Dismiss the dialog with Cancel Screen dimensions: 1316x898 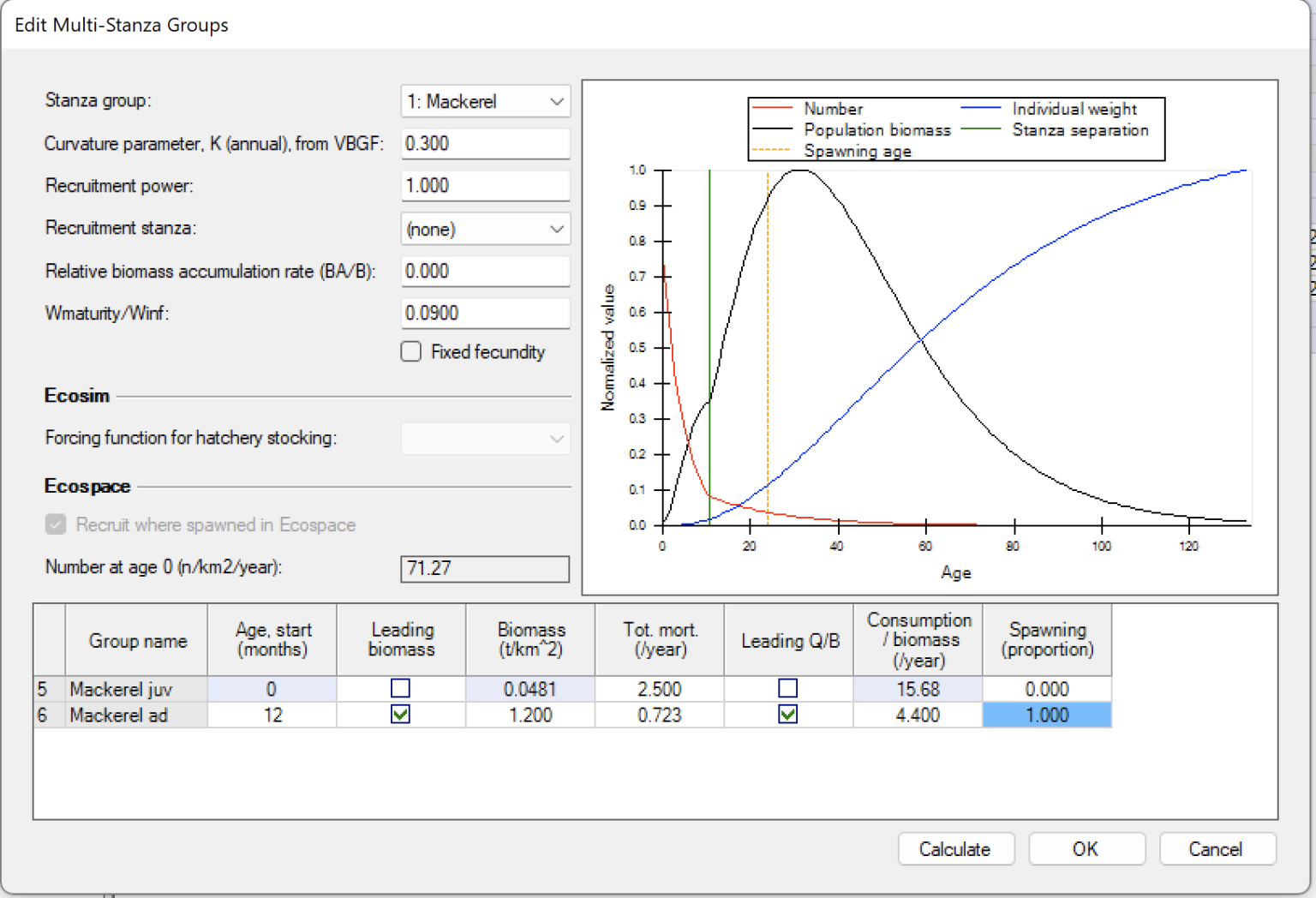coord(1217,849)
